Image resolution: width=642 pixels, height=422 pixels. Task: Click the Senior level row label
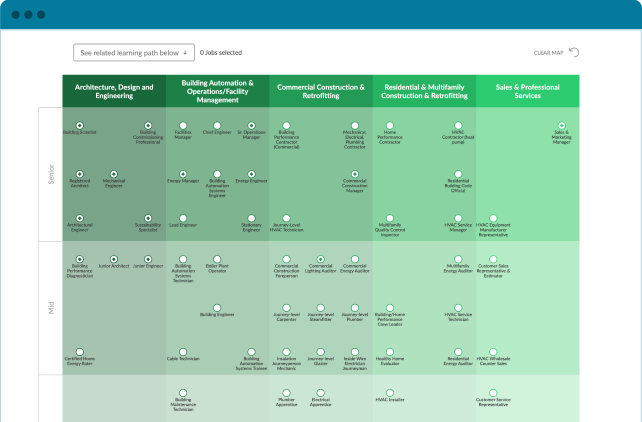point(51,174)
